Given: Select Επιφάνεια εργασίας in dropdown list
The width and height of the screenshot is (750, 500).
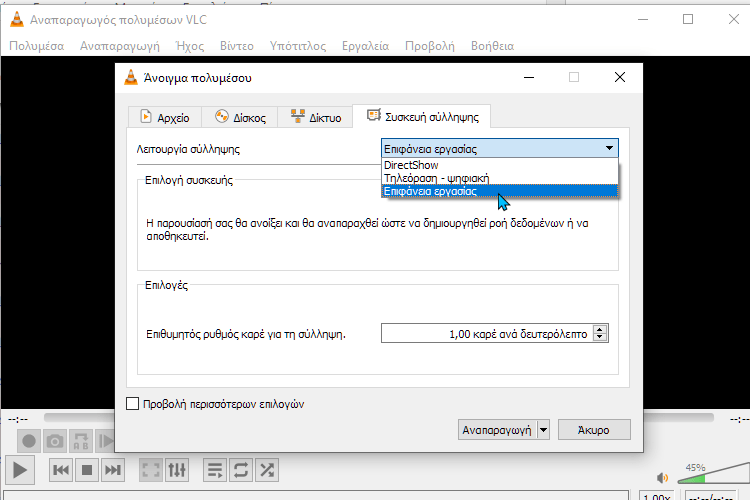Looking at the screenshot, I should 499,191.
